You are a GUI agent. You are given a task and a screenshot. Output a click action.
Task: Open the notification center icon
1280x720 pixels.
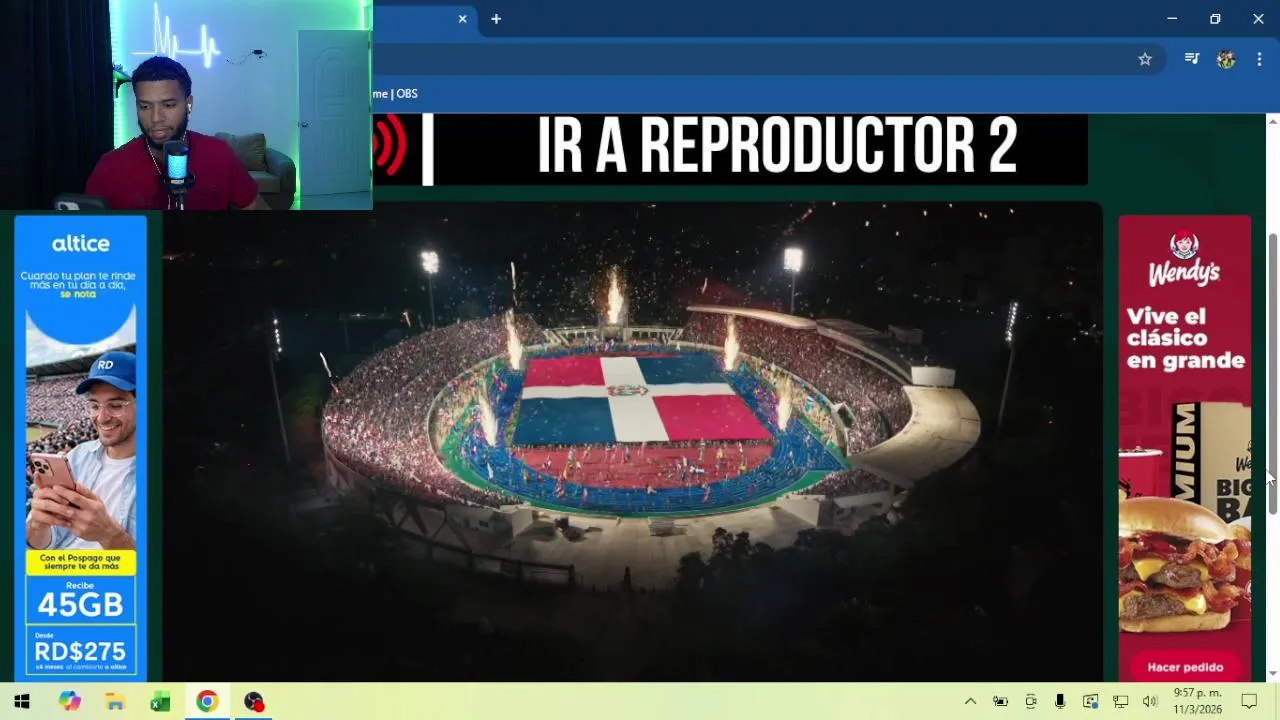[1249, 701]
